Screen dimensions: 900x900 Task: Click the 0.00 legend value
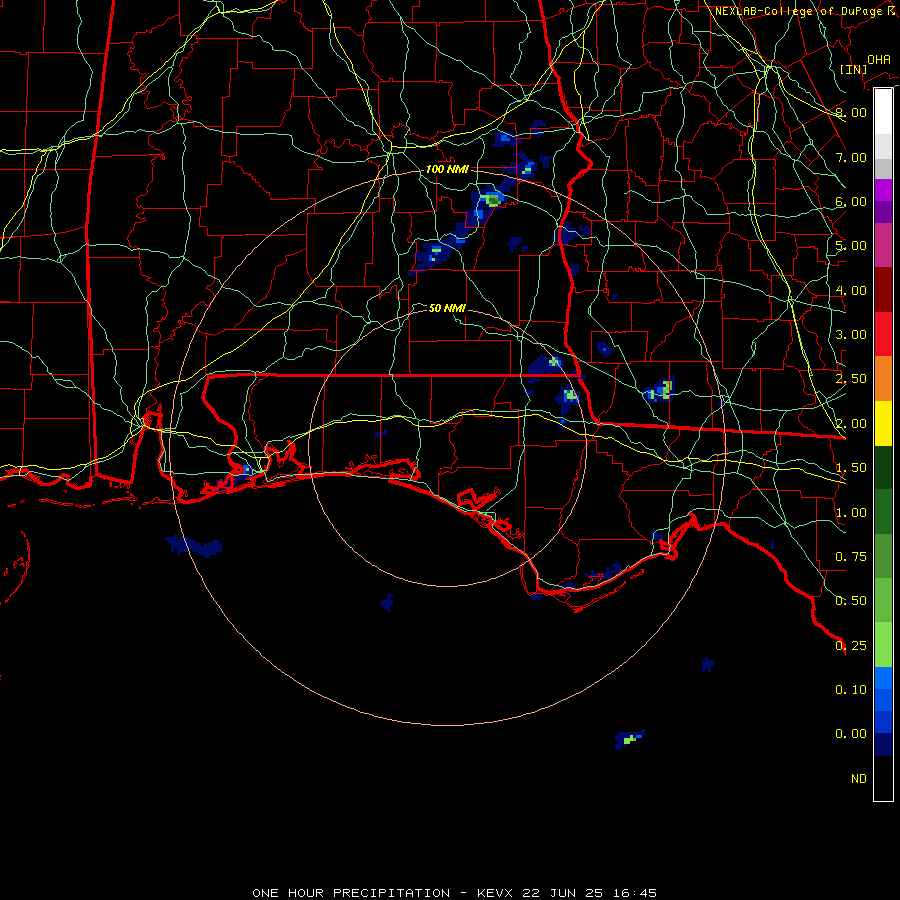851,734
